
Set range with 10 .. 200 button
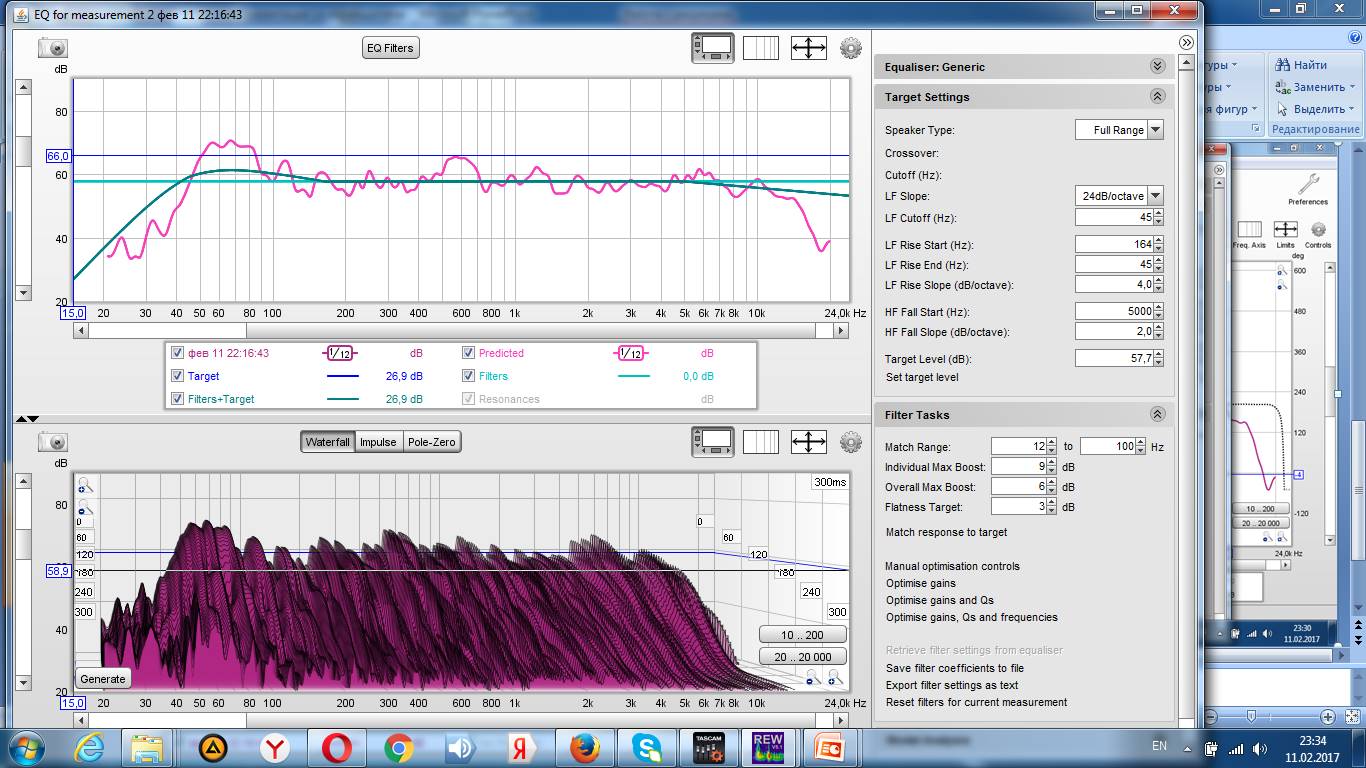[802, 635]
